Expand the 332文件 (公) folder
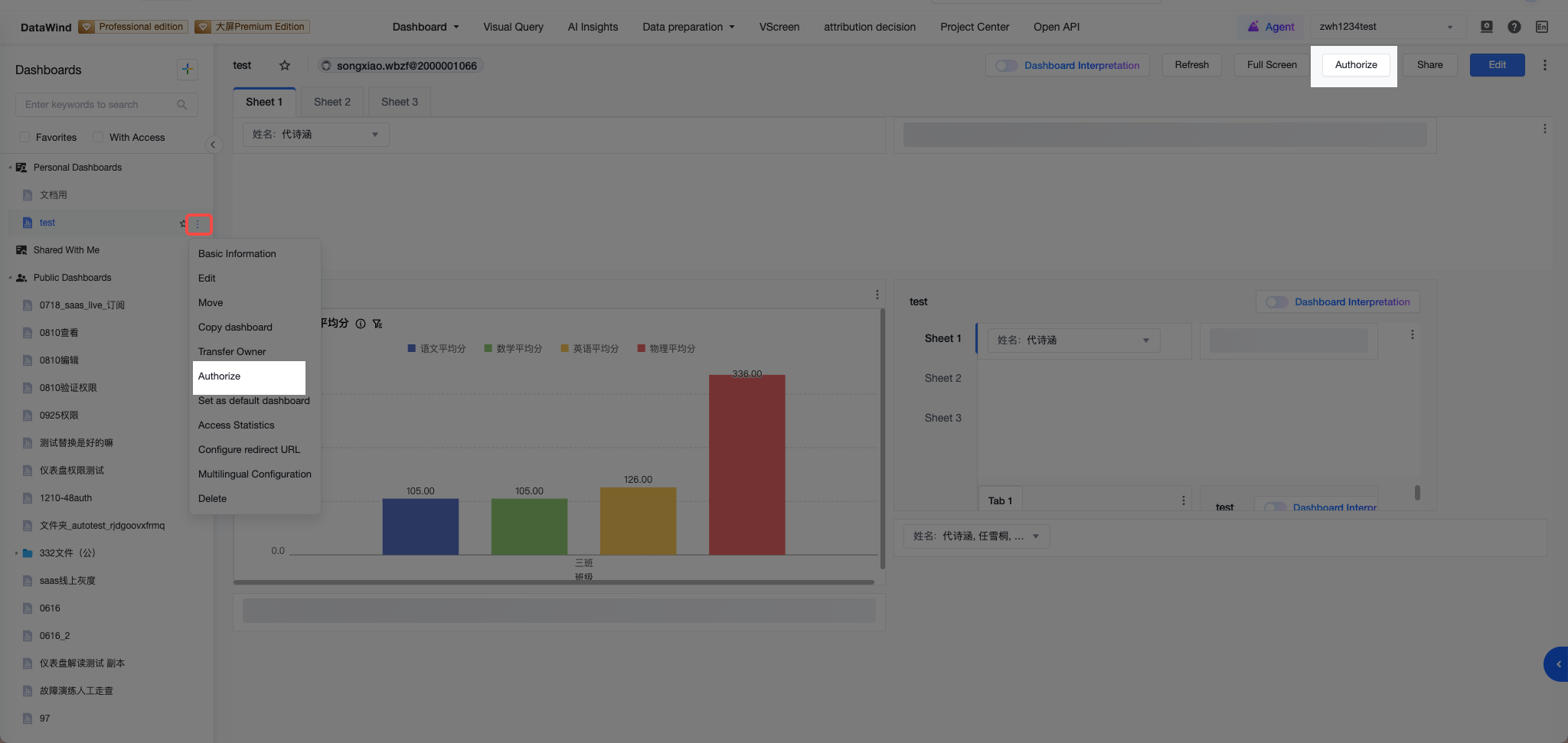This screenshot has width=1568, height=743. pos(16,552)
